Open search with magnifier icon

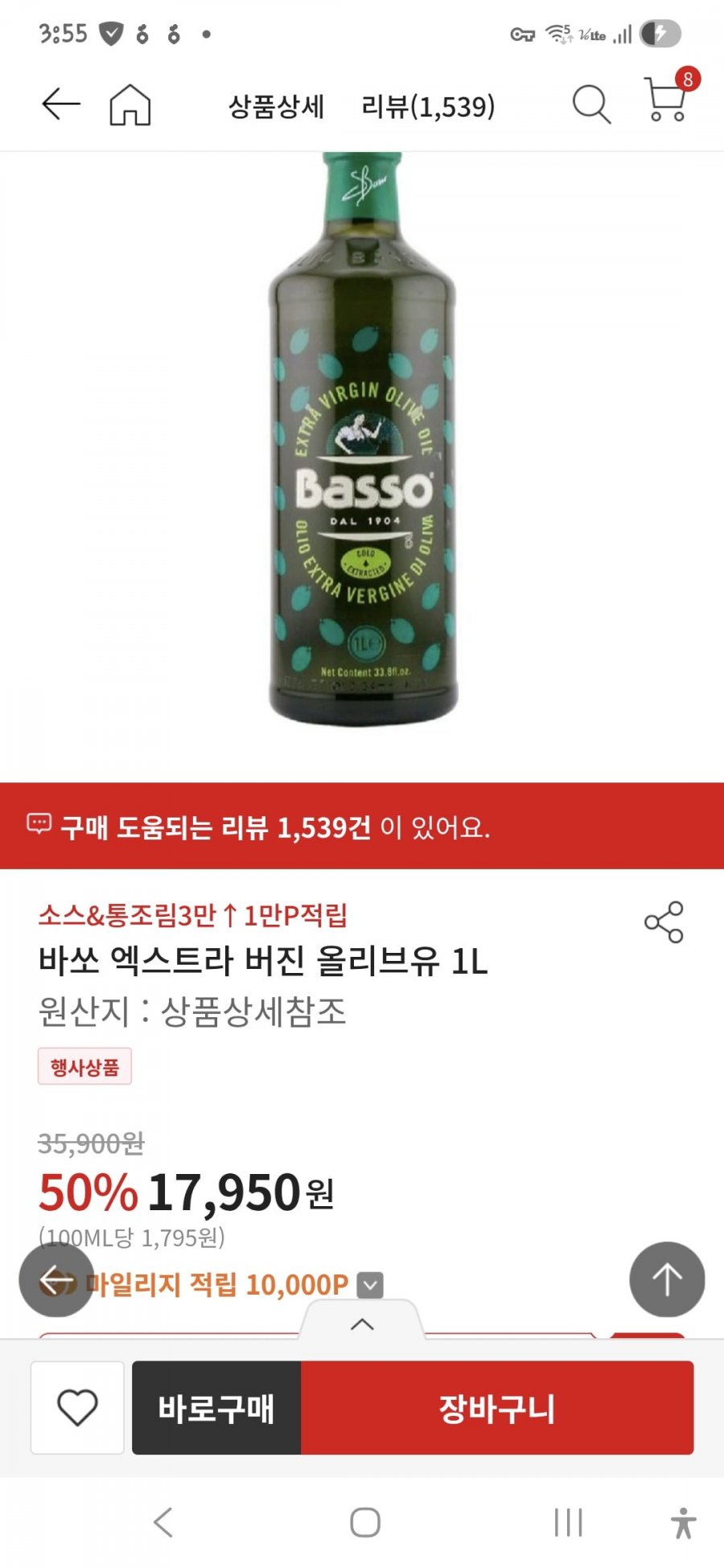tap(591, 105)
